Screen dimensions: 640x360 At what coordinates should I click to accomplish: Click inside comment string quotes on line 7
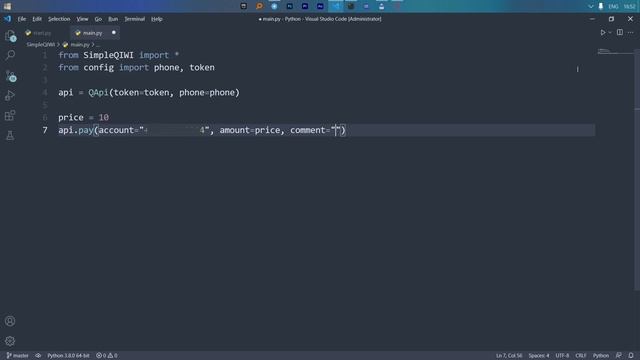[336, 130]
